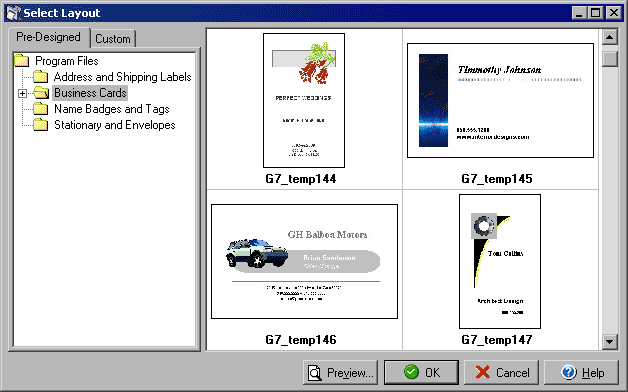The width and height of the screenshot is (628, 392).
Task: Click the Stationary and Envelopes folder icon
Action: click(40, 125)
